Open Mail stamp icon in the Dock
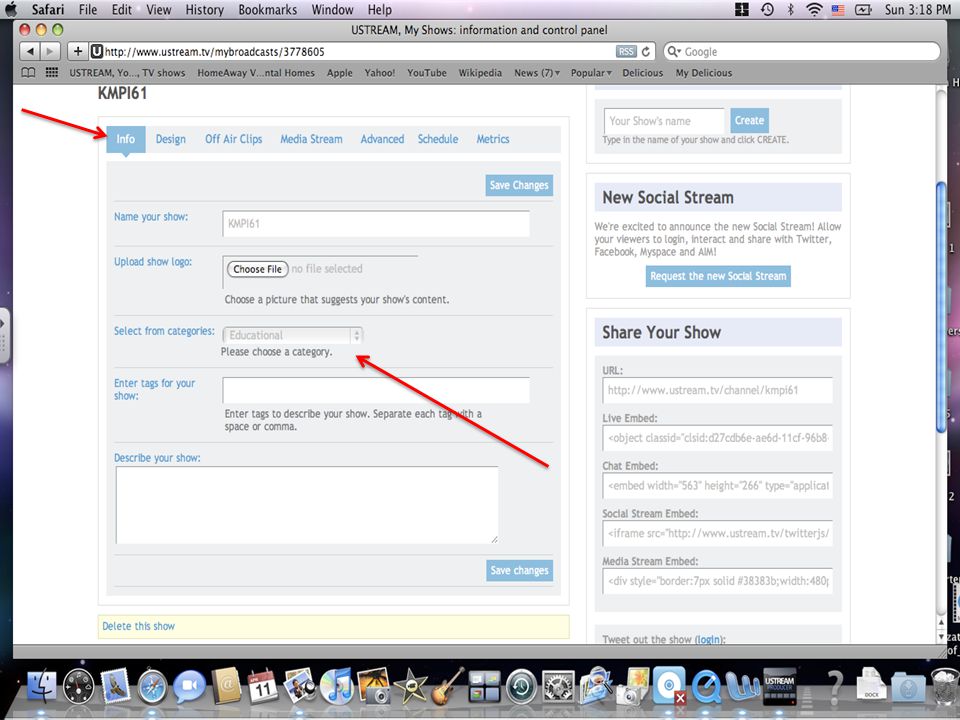 click(x=116, y=686)
